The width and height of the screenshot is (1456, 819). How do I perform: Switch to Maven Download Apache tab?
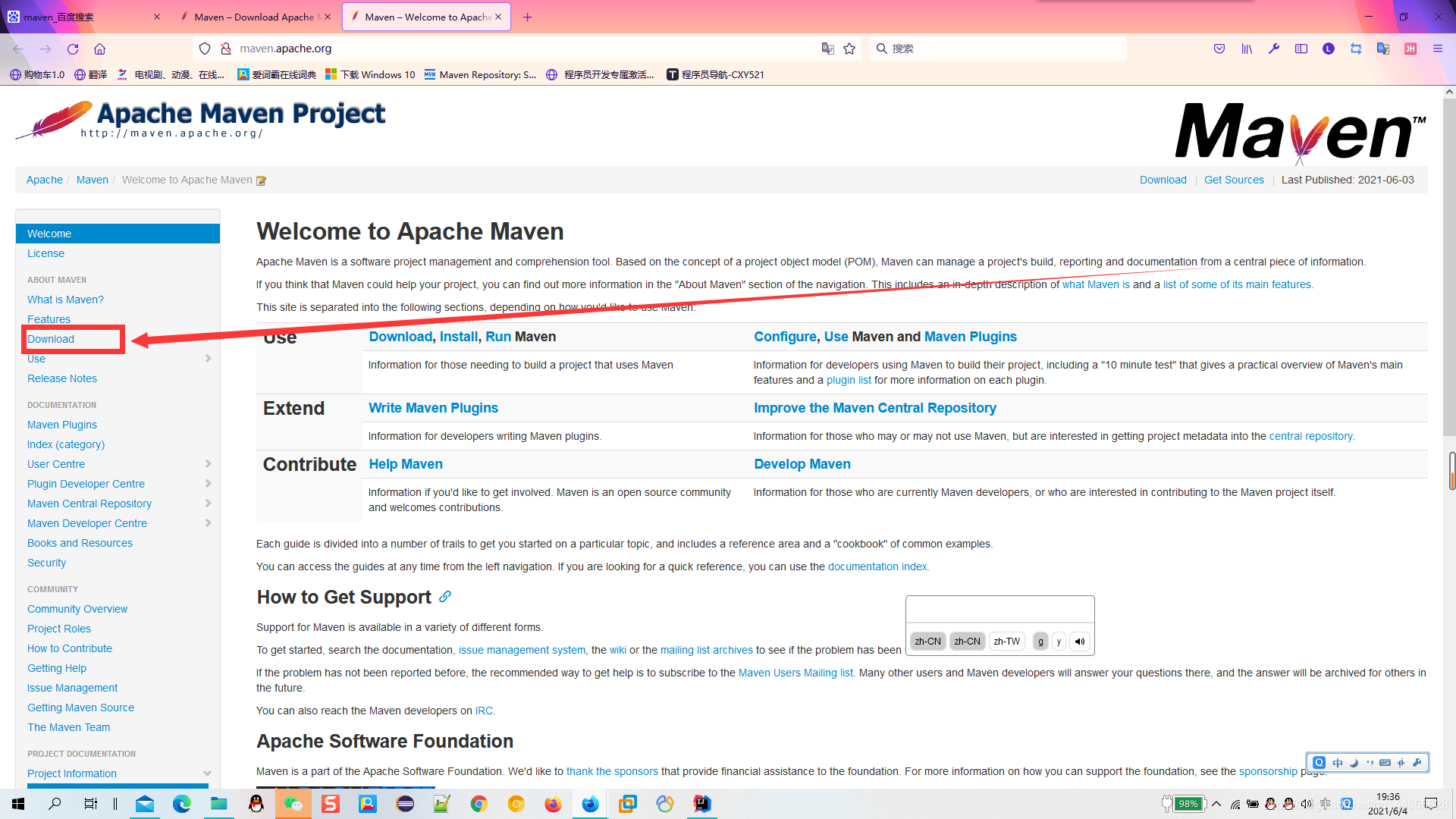pos(254,17)
